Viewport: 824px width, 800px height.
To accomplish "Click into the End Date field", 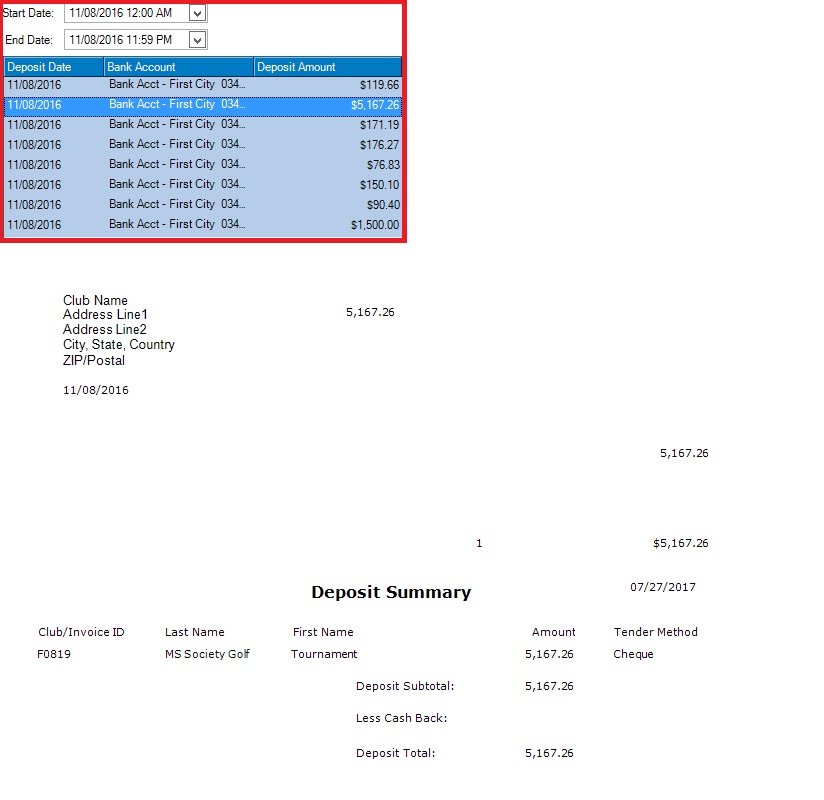I will click(125, 40).
